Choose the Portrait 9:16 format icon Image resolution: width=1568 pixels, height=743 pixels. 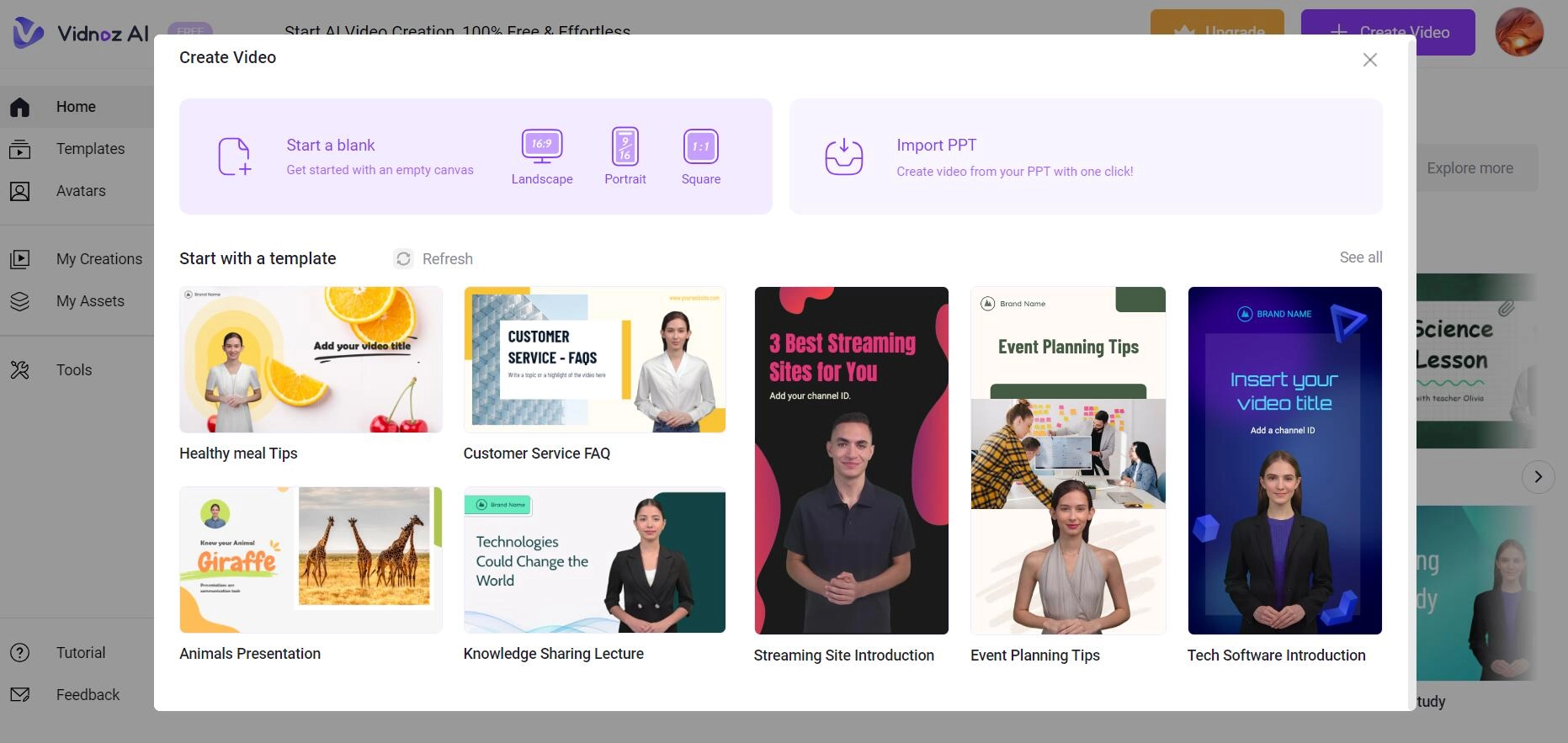point(625,146)
